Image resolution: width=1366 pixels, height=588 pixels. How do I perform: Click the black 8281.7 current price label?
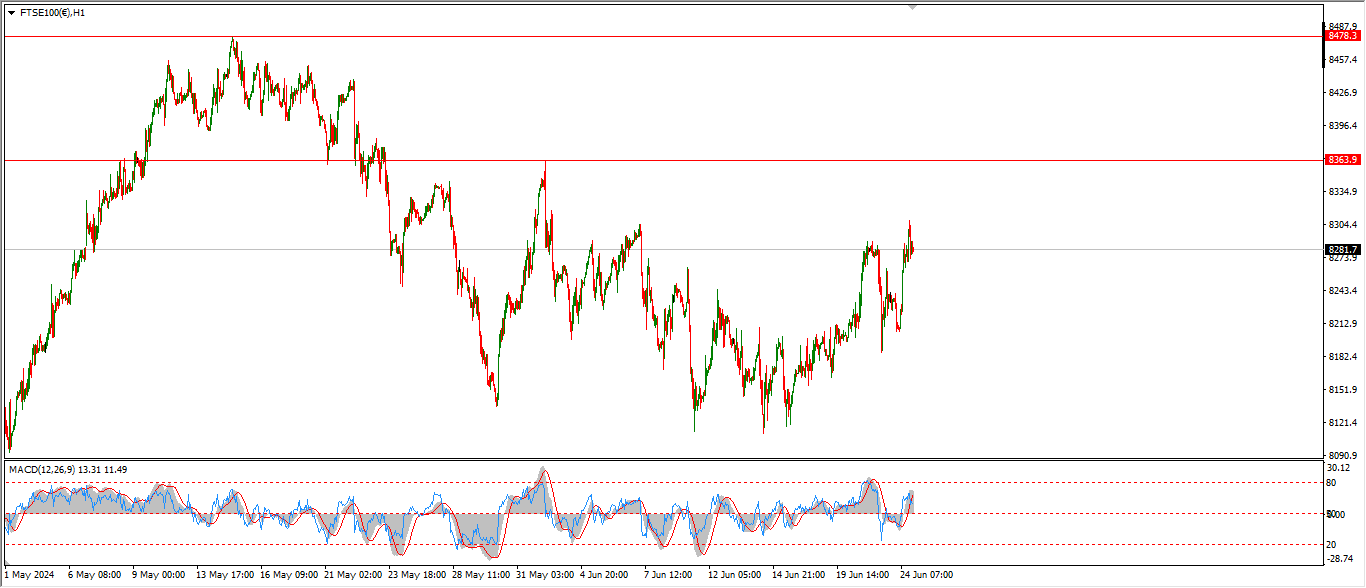coord(1342,249)
